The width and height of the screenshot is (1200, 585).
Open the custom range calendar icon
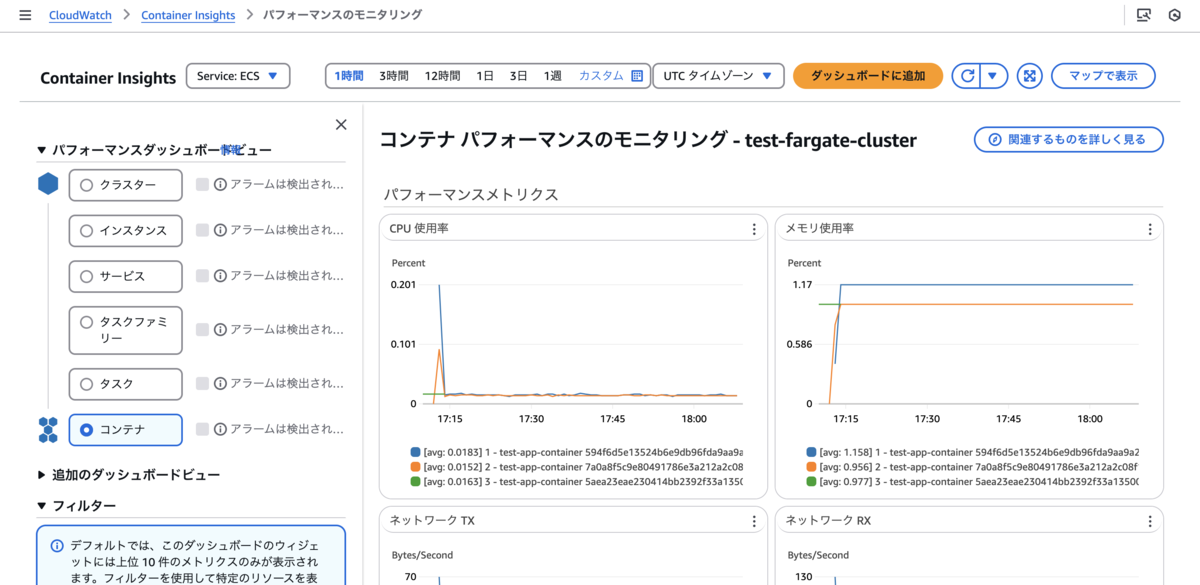tap(637, 76)
